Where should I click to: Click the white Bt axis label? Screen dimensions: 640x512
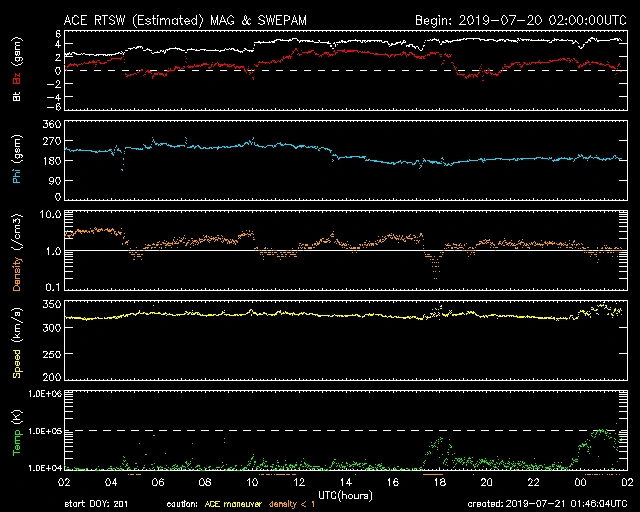(x=16, y=98)
